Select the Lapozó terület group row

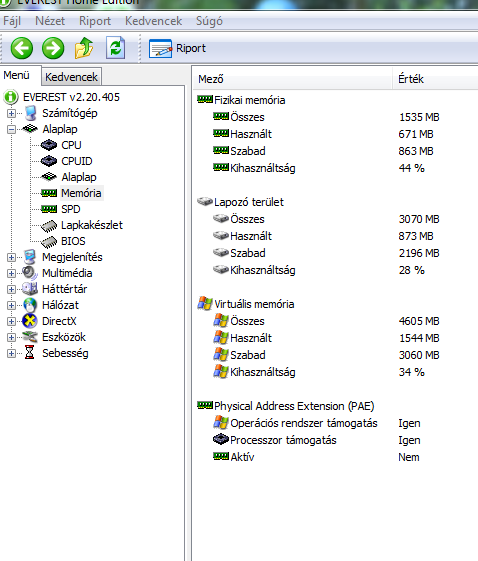(240, 202)
